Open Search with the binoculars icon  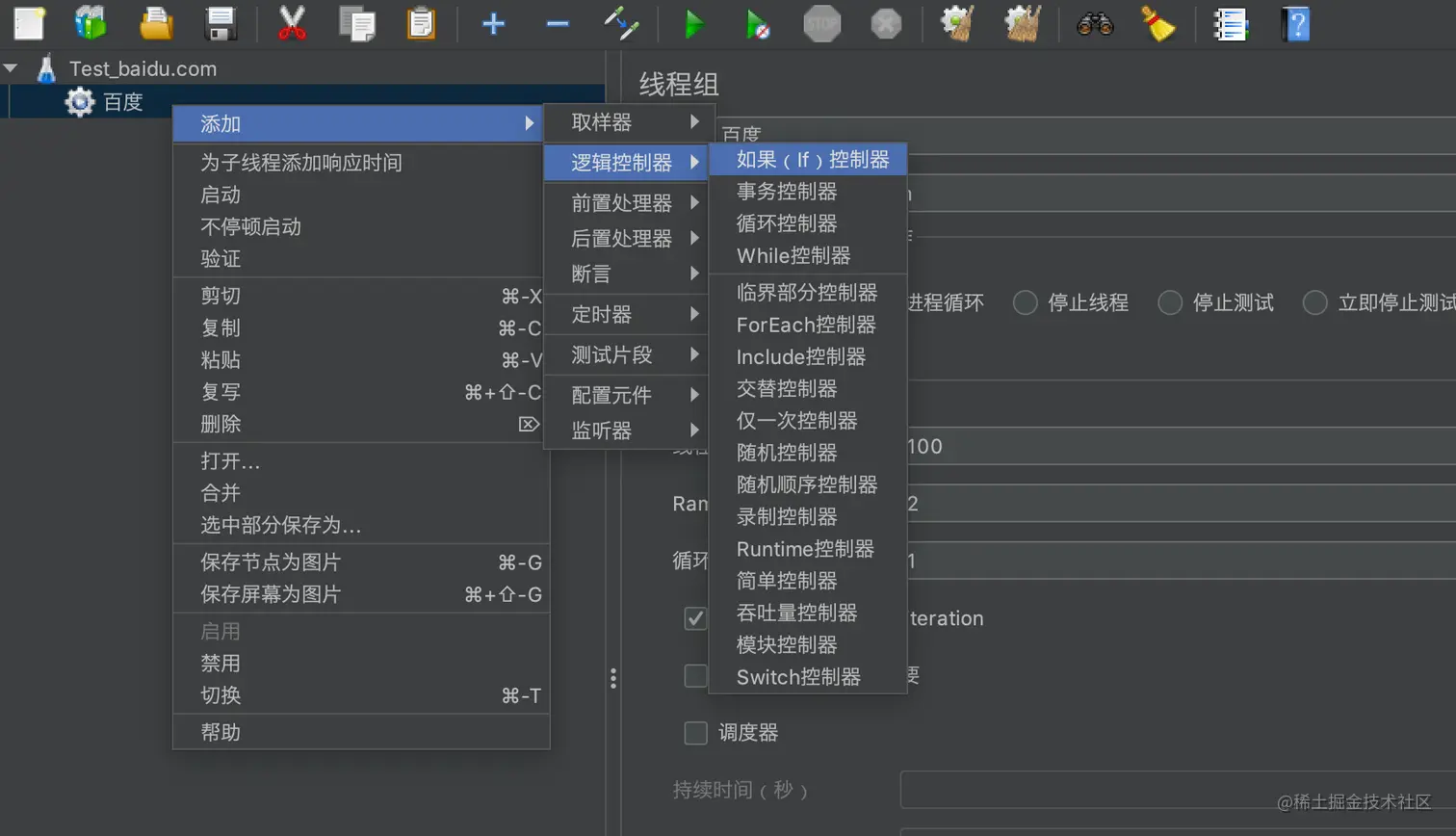pos(1095,23)
